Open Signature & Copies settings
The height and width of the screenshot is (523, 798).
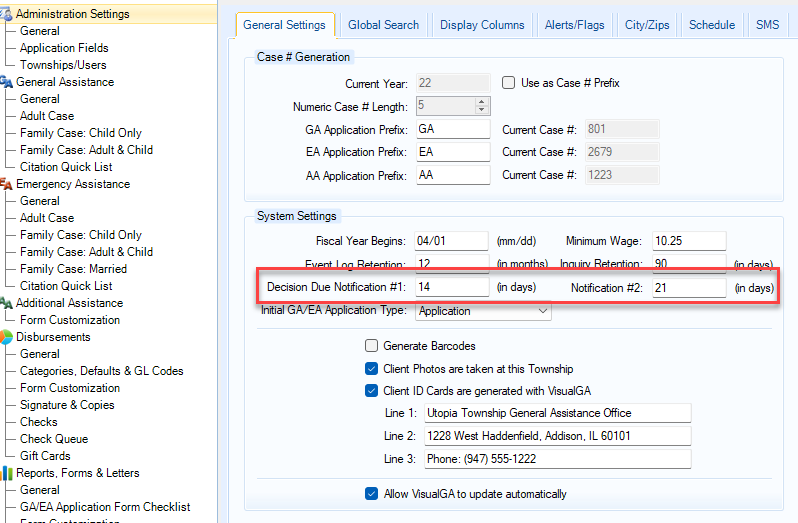(x=67, y=405)
